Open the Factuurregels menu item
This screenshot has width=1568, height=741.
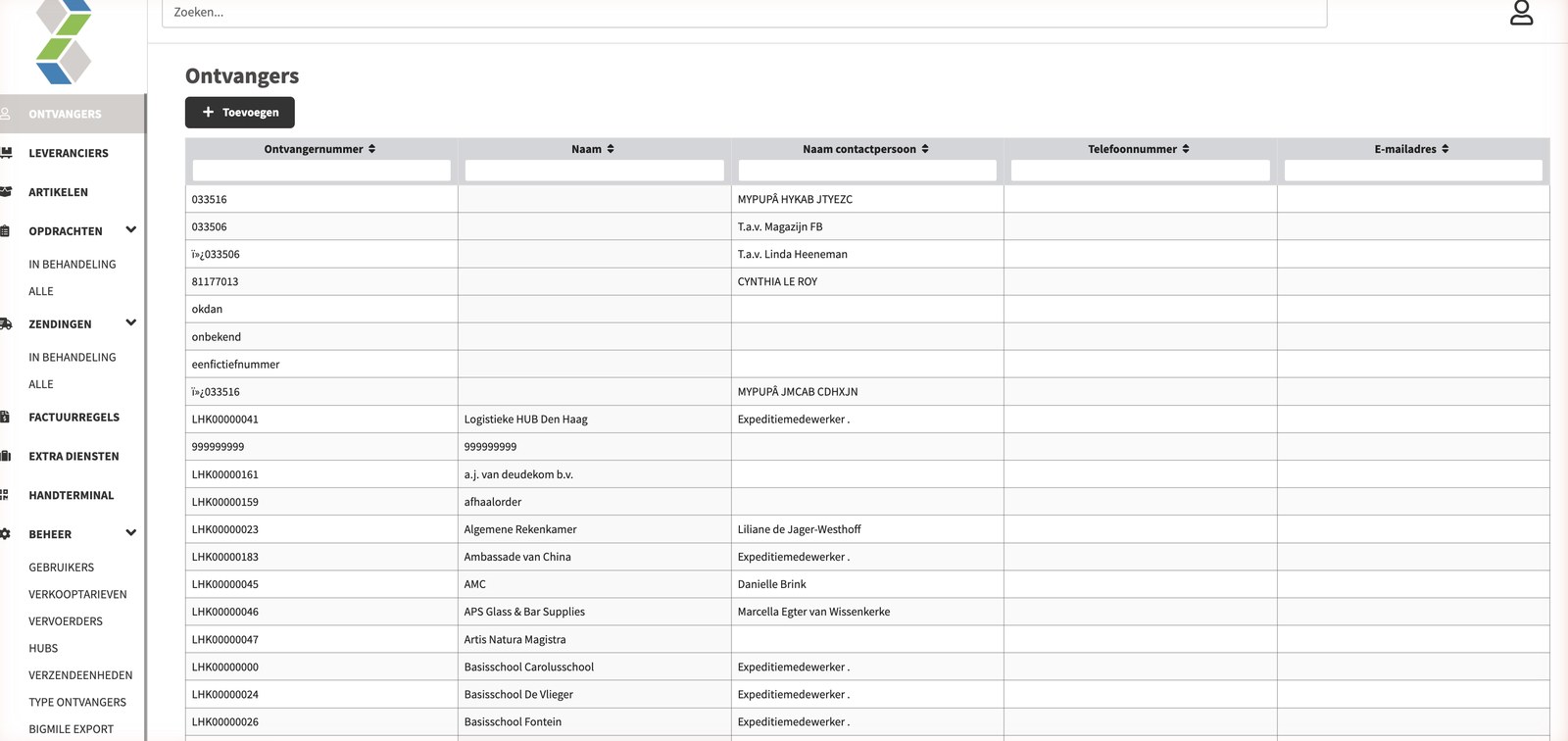(x=73, y=417)
